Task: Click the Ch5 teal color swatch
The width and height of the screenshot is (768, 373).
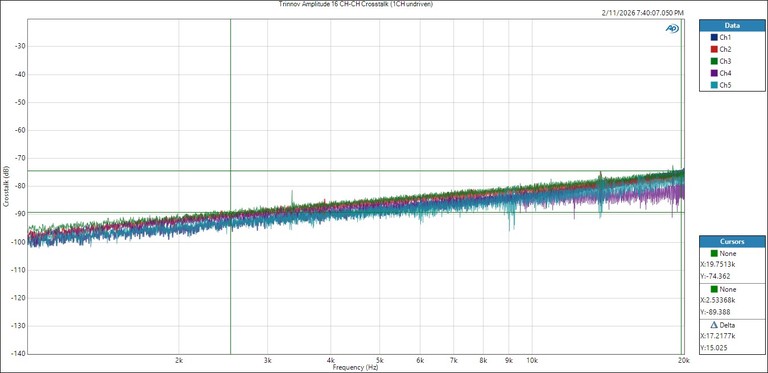Action: click(x=714, y=85)
